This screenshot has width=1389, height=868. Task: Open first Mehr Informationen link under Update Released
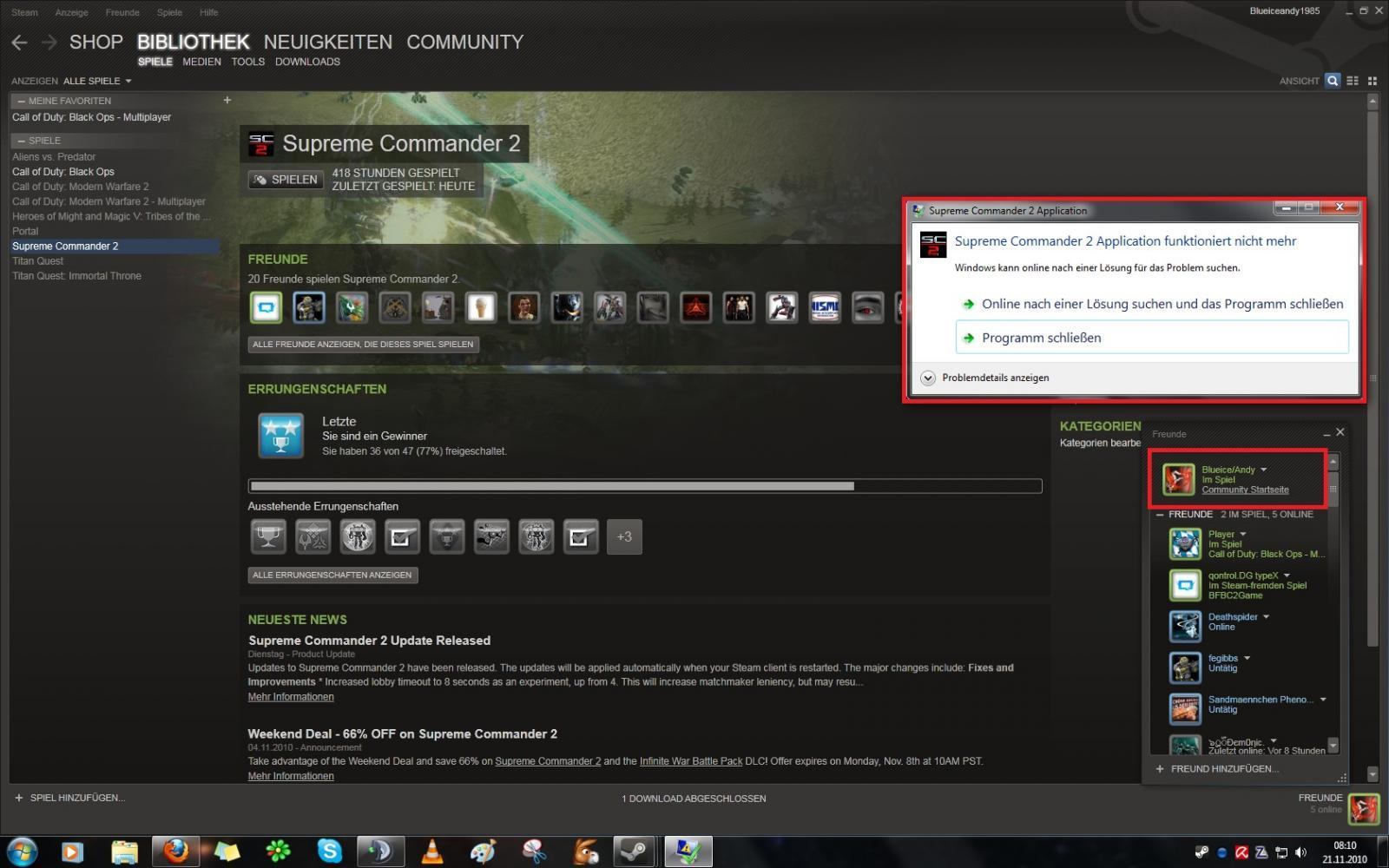tap(291, 697)
